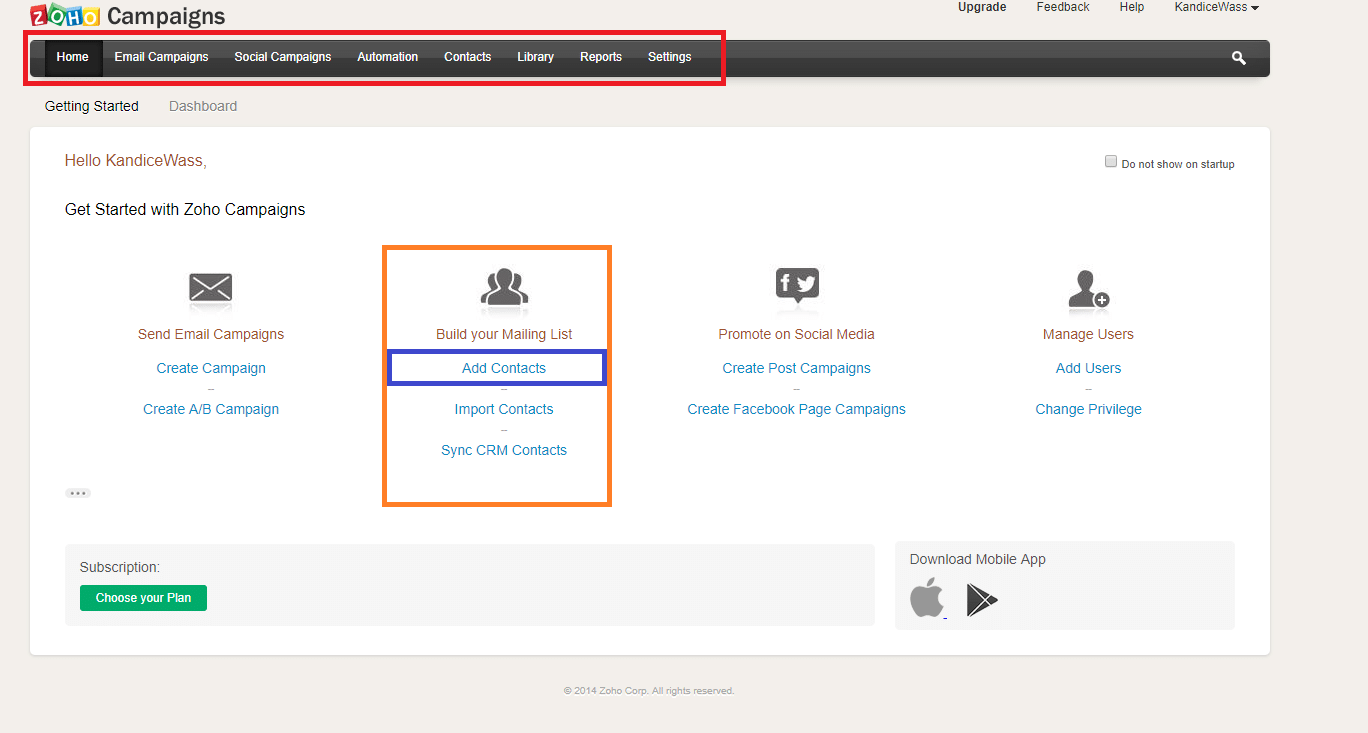The width and height of the screenshot is (1368, 733).
Task: Select the Getting Started tab
Action: 92,106
